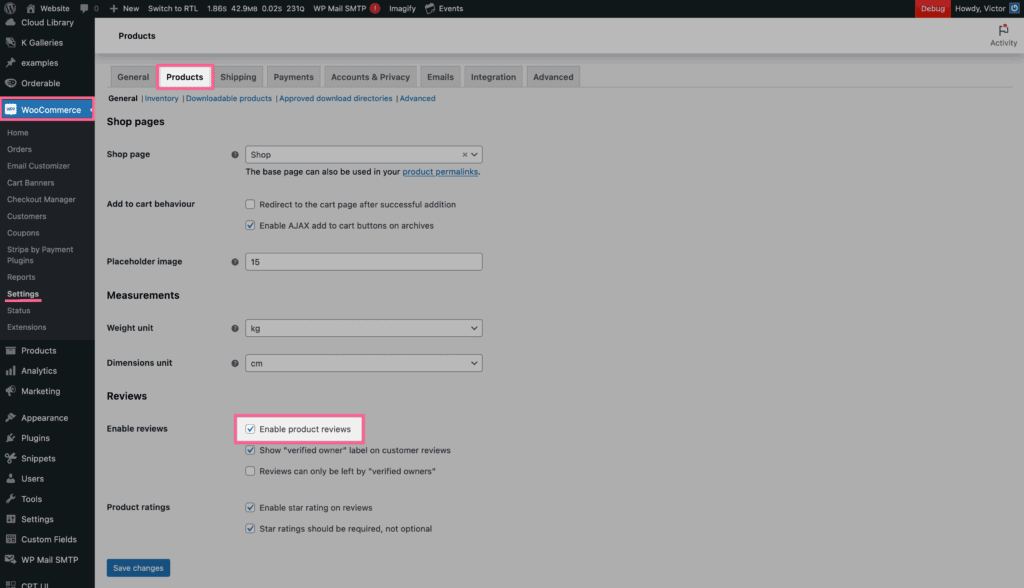Click the Shop page help tooltip icon
Viewport: 1024px width, 588px height.
(235, 155)
